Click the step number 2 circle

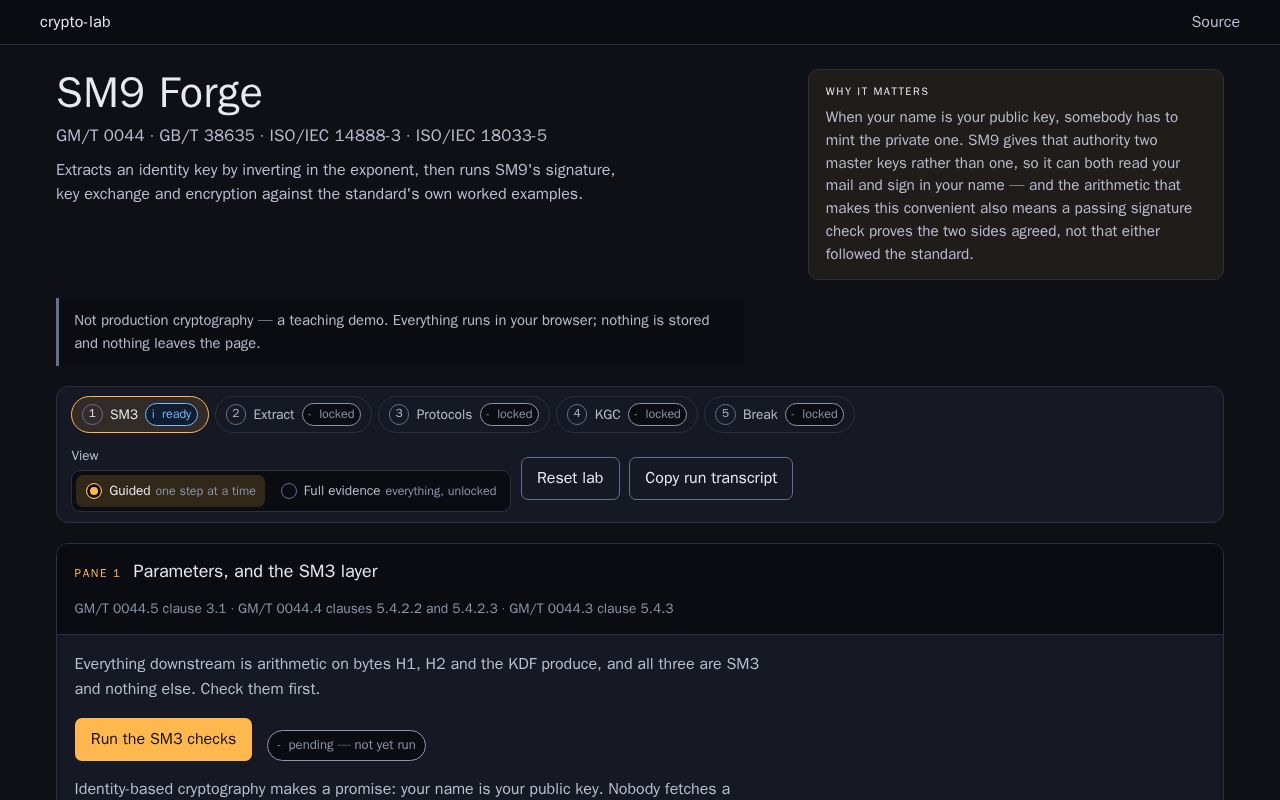pyautogui.click(x=236, y=414)
